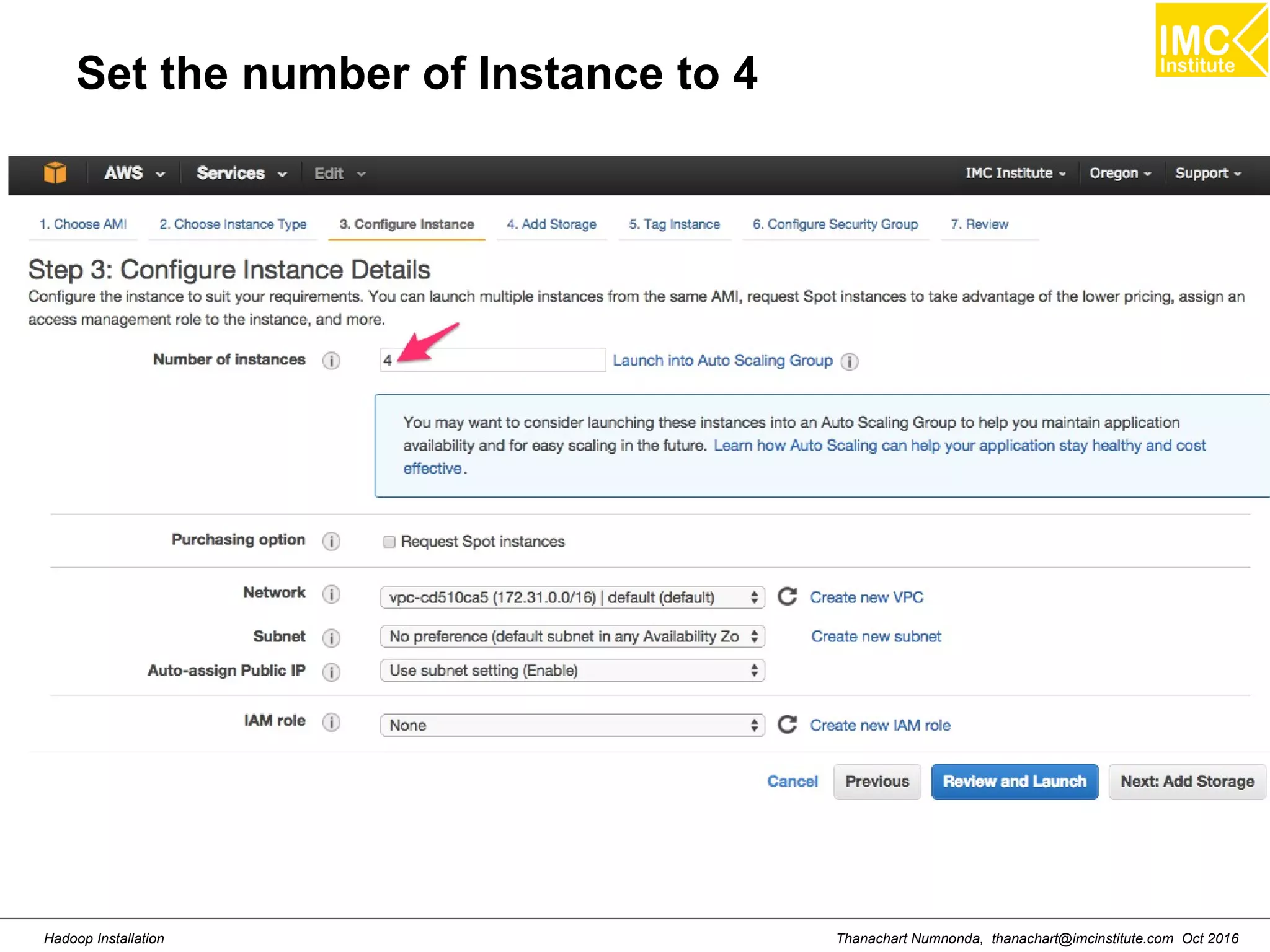Open the Network VPC dropdown
This screenshot has width=1270, height=952.
(x=572, y=597)
